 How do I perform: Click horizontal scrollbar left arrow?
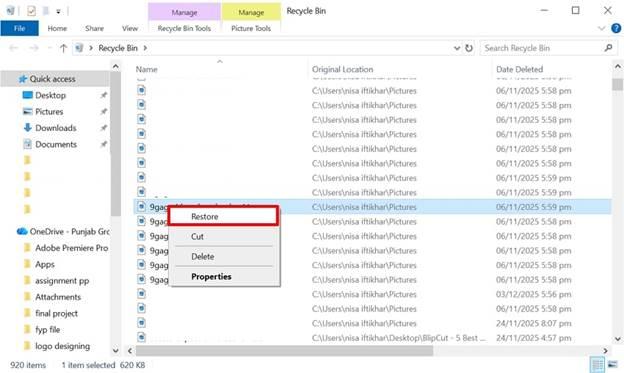(130, 351)
